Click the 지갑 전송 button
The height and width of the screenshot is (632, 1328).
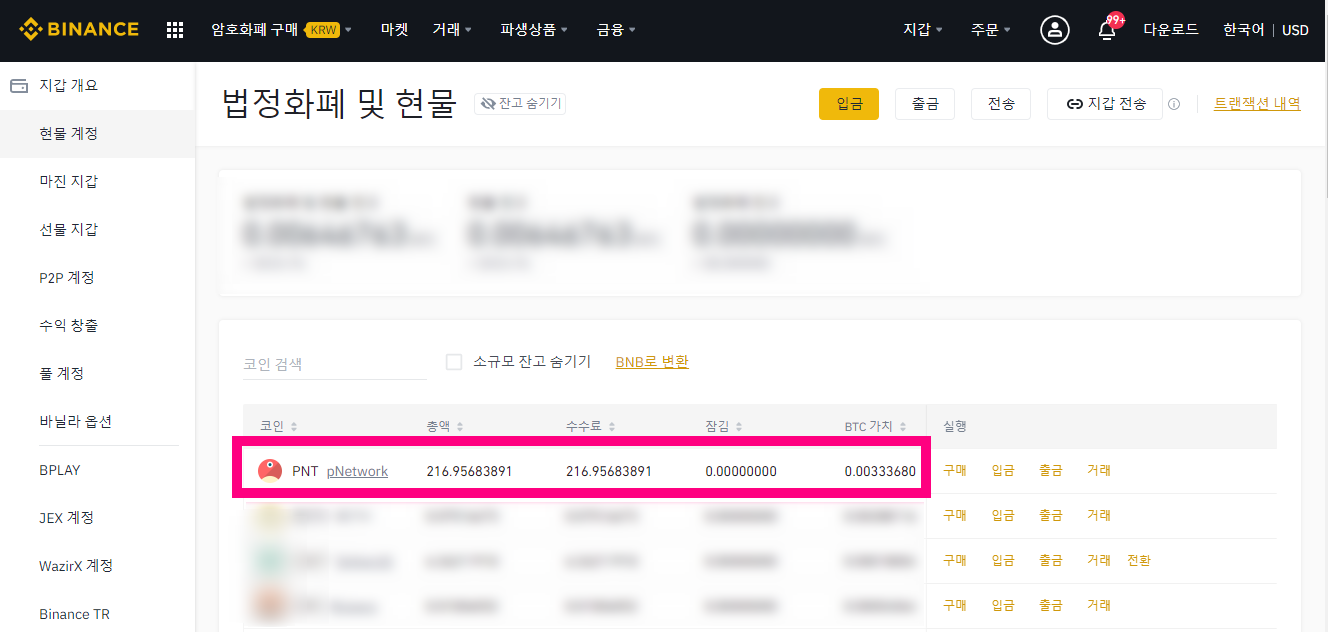click(x=1105, y=104)
